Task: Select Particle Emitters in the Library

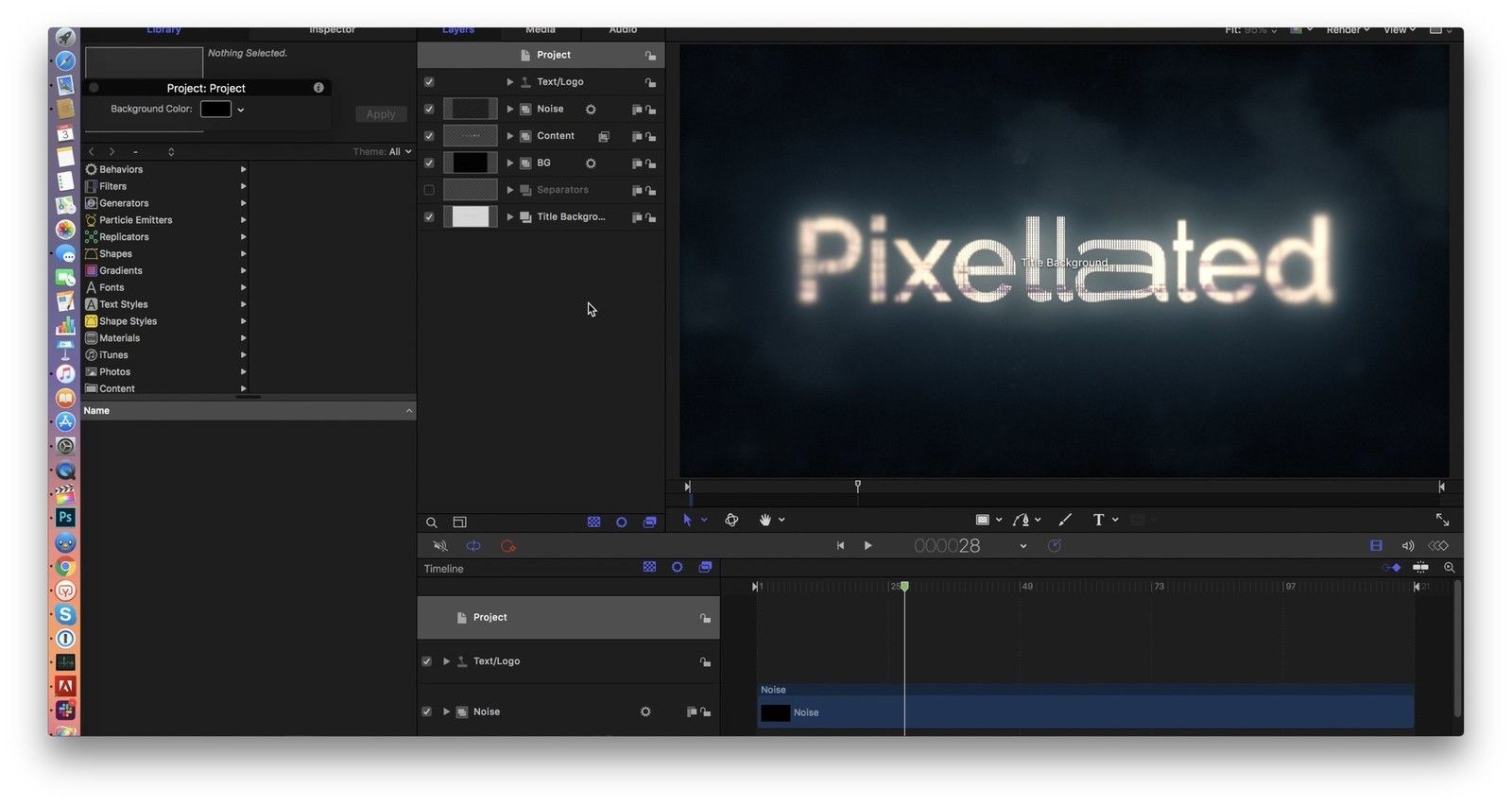Action: click(x=135, y=220)
